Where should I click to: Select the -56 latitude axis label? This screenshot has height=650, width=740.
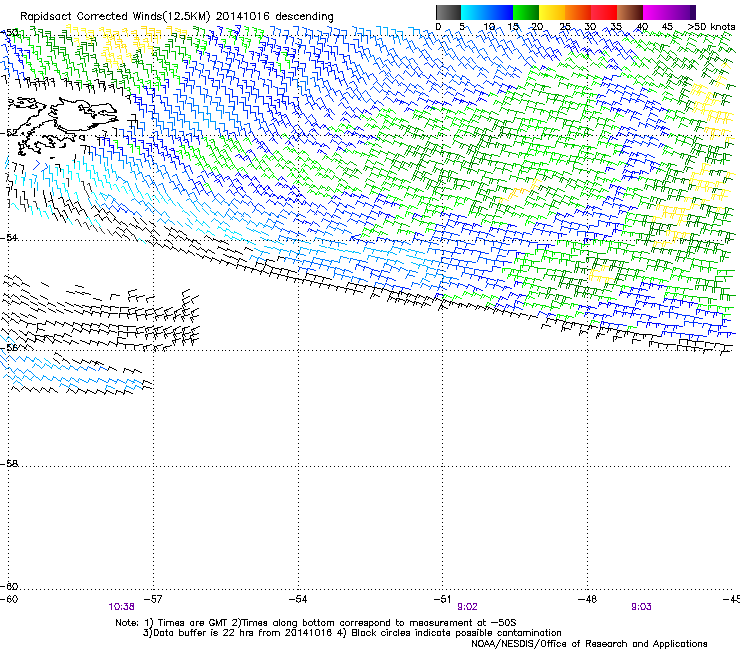(9, 347)
